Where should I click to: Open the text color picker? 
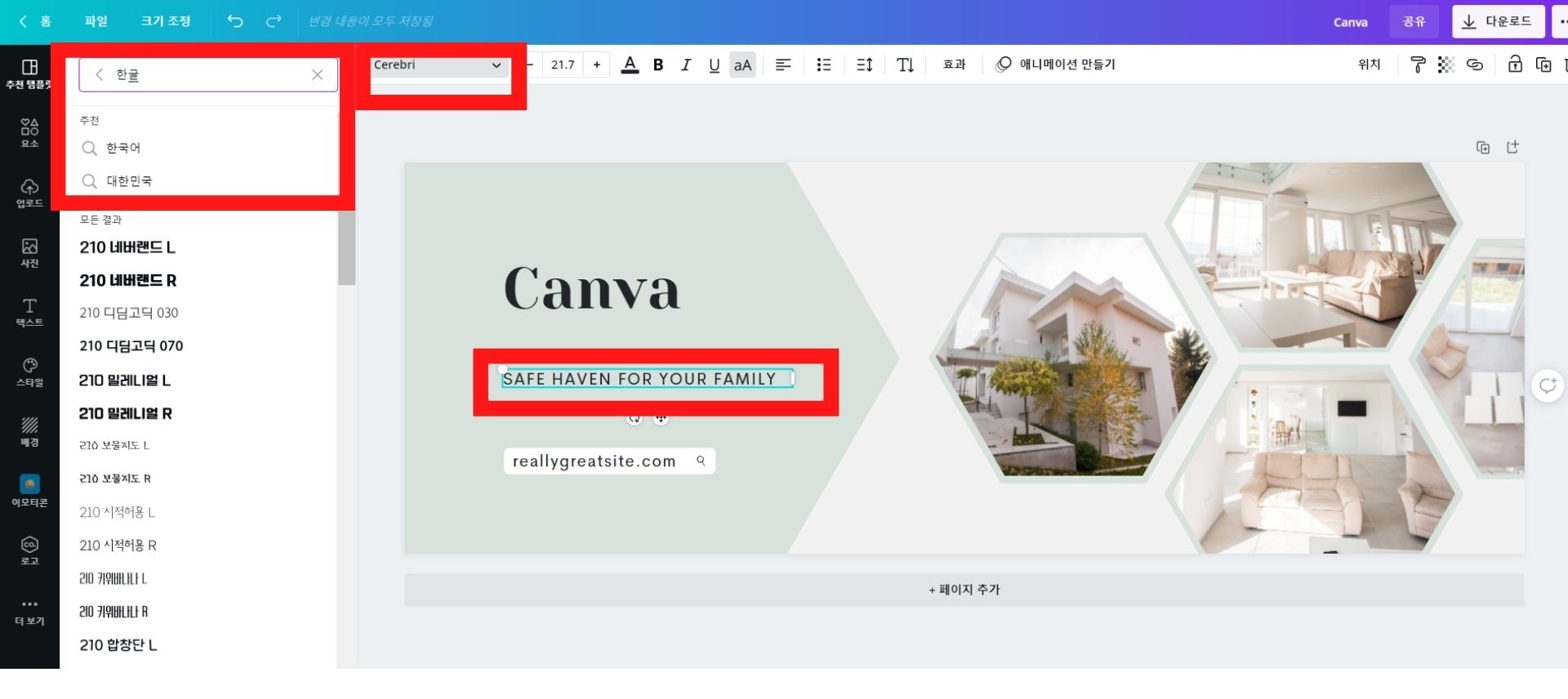(x=630, y=65)
